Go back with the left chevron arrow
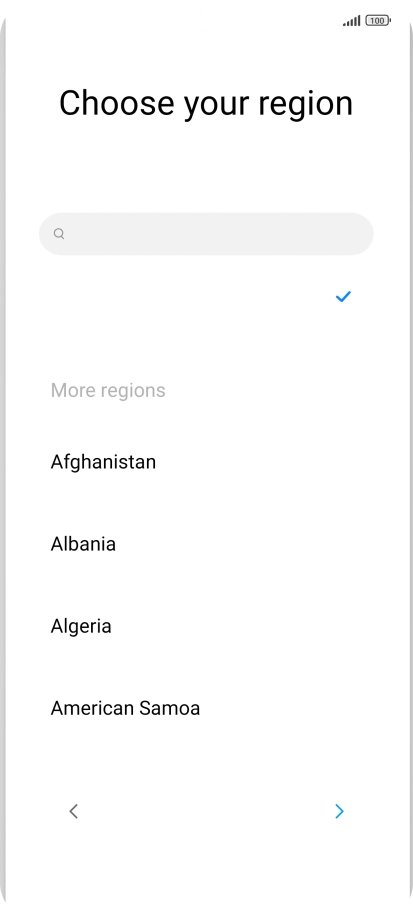The height and width of the screenshot is (920, 413). (73, 811)
